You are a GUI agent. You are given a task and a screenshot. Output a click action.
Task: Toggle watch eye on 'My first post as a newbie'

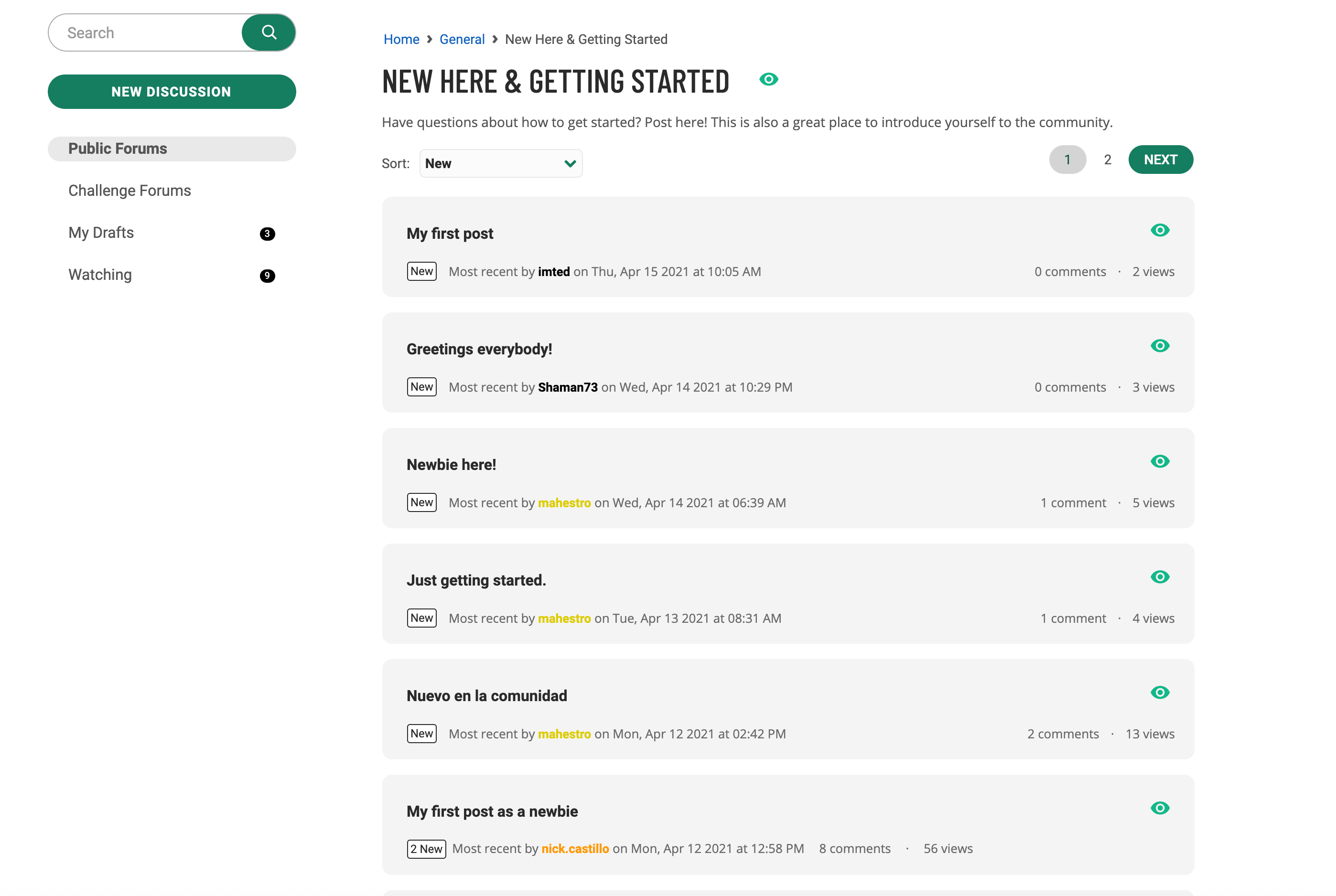pyautogui.click(x=1160, y=808)
